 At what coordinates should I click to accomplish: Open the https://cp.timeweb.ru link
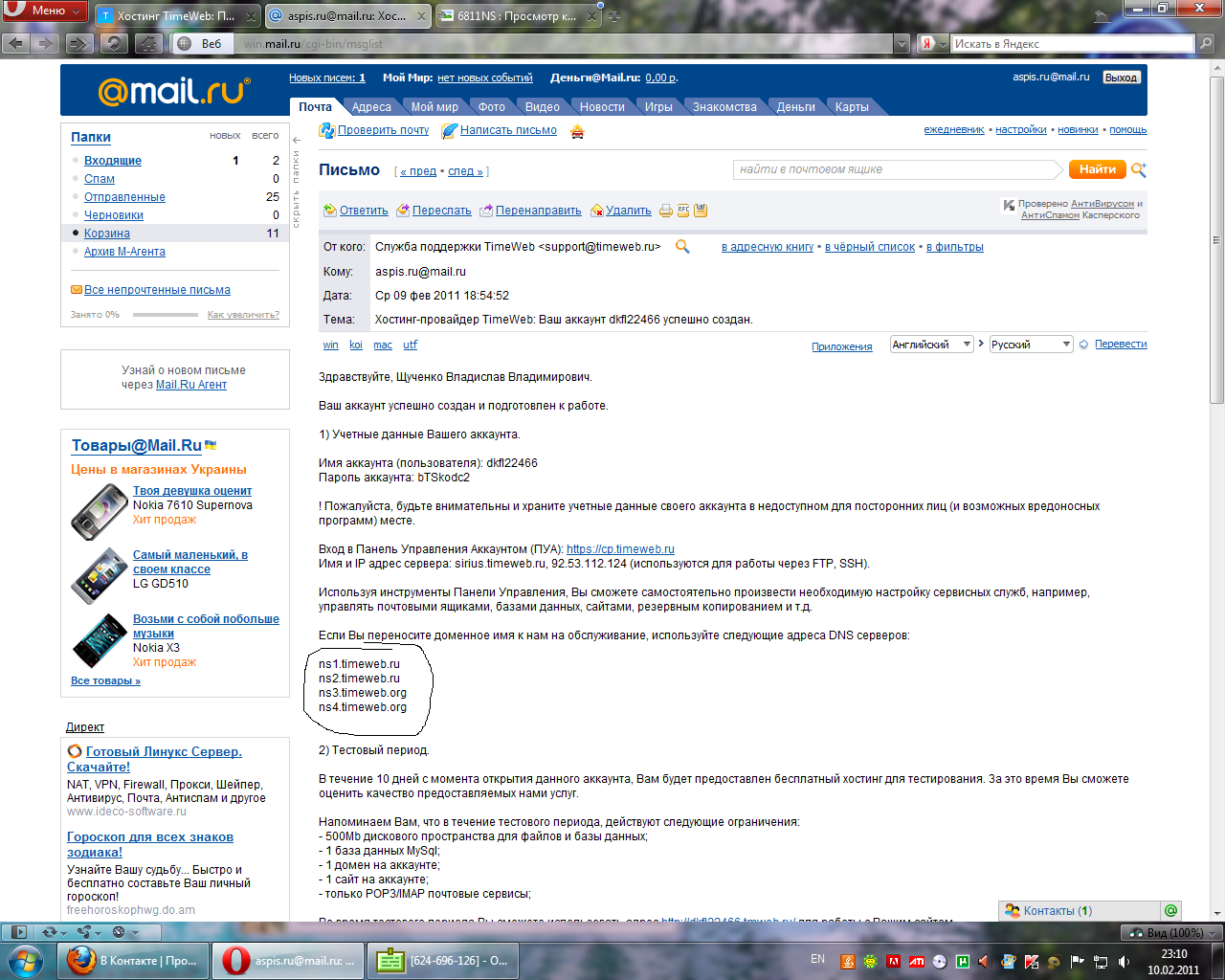click(x=620, y=549)
